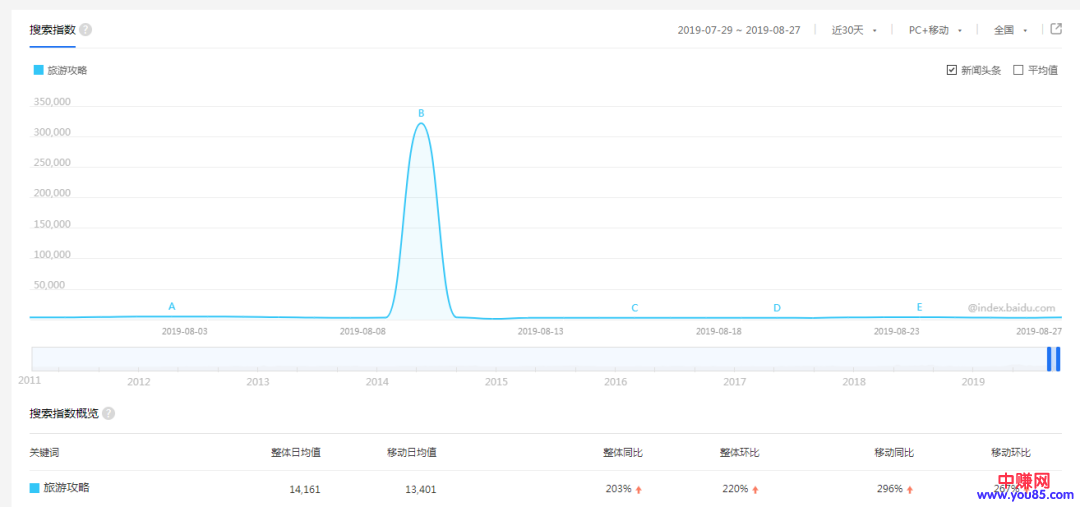Click the help icon beside 搜索指数概览
The image size is (1080, 507).
pos(108,413)
